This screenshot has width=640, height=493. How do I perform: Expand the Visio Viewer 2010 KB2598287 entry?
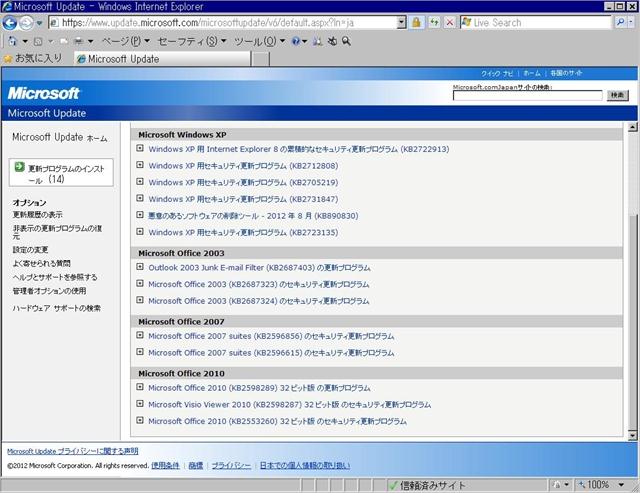tap(140, 404)
